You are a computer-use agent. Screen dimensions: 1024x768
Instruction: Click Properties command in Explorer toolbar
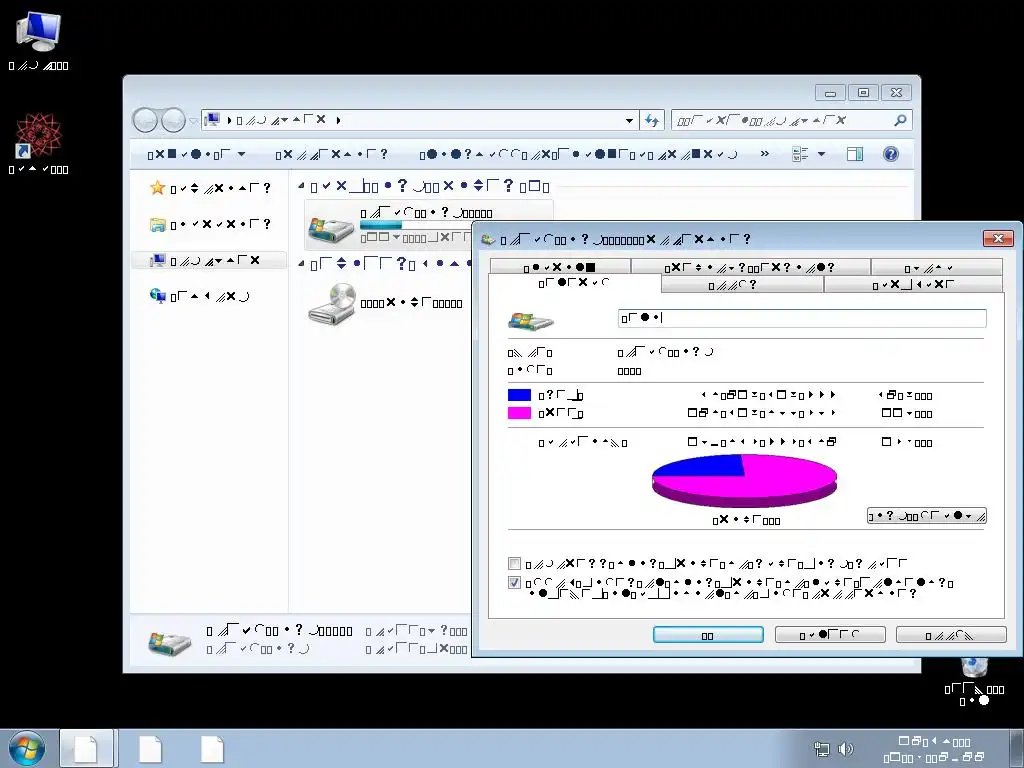pos(330,154)
